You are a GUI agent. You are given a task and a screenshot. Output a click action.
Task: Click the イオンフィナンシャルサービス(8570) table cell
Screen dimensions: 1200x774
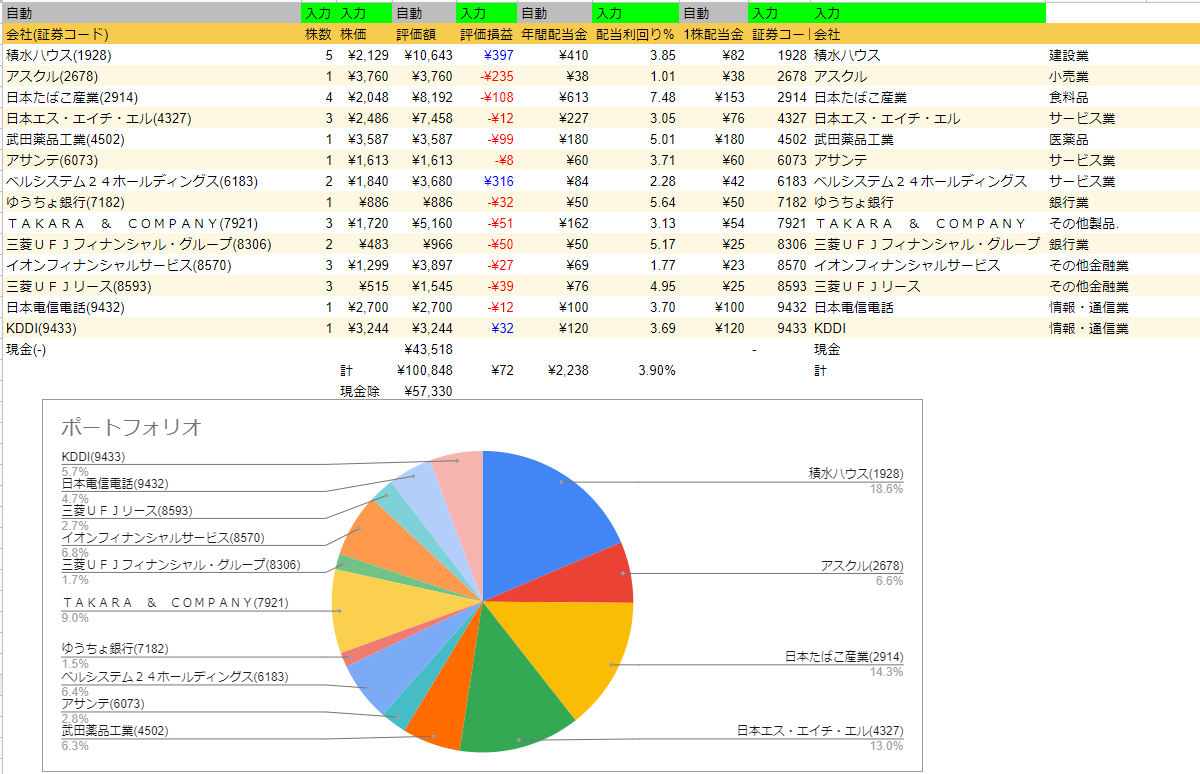[151, 265]
